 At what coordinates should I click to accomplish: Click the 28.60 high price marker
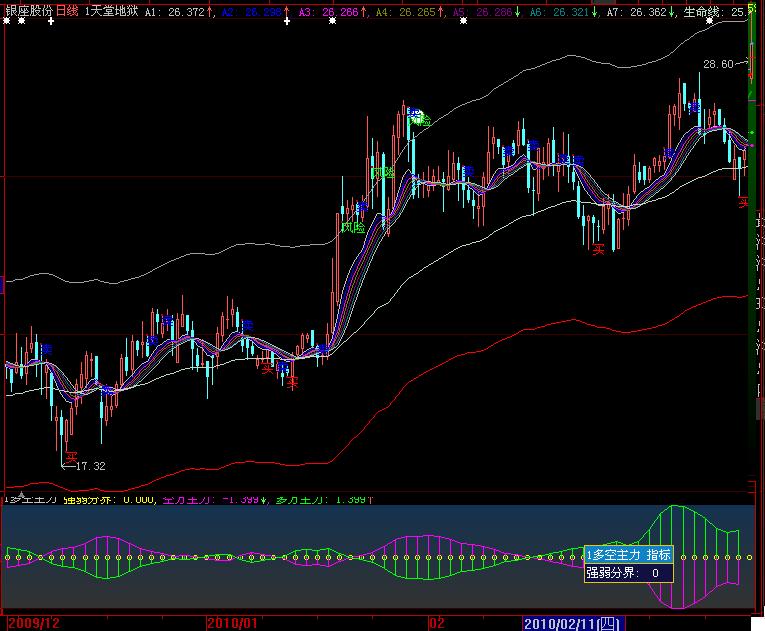(x=718, y=64)
